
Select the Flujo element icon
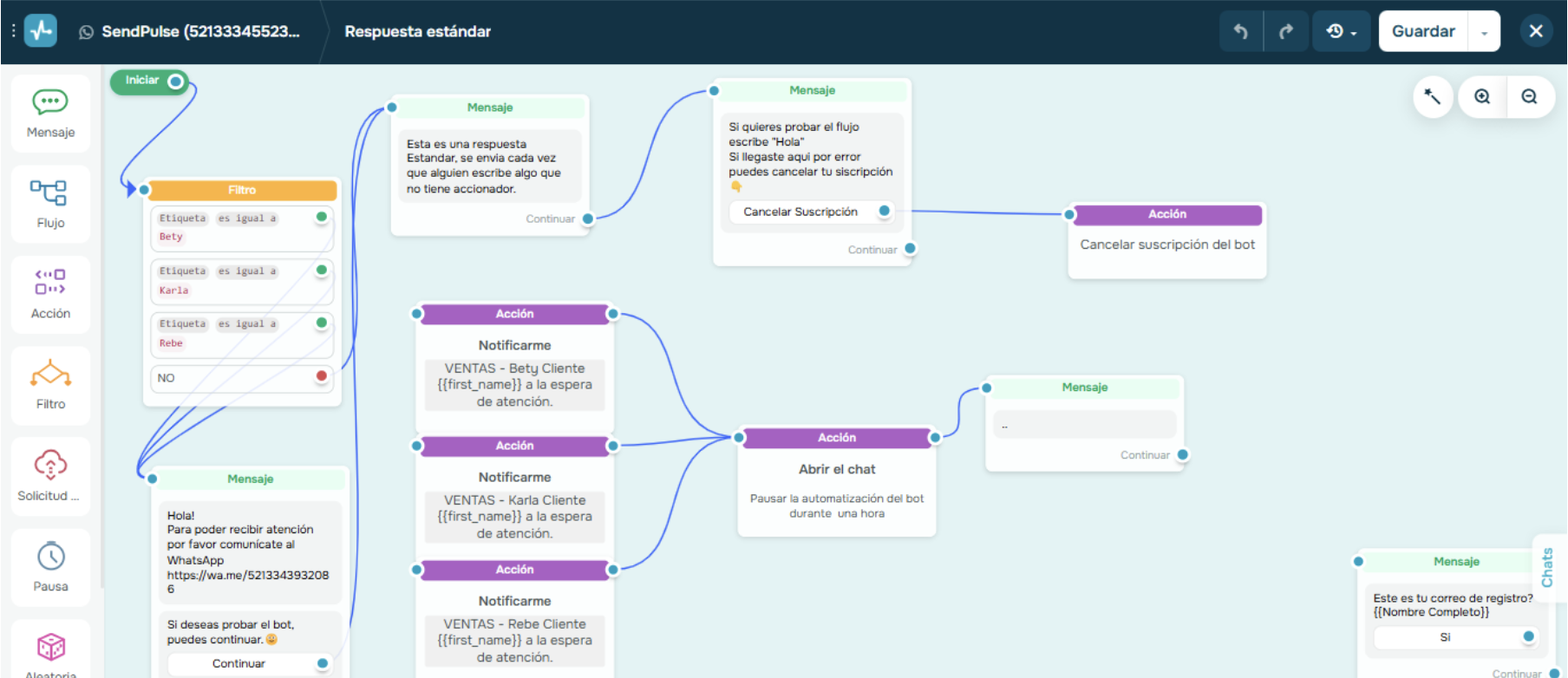click(49, 192)
